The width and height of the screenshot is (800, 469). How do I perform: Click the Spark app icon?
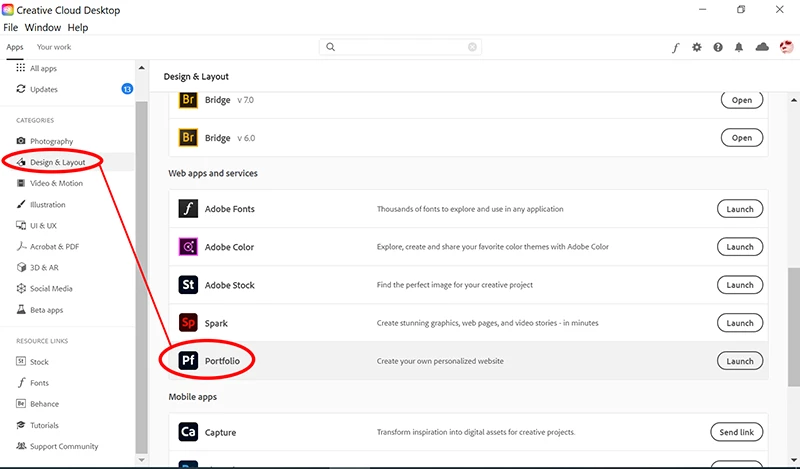tap(188, 323)
